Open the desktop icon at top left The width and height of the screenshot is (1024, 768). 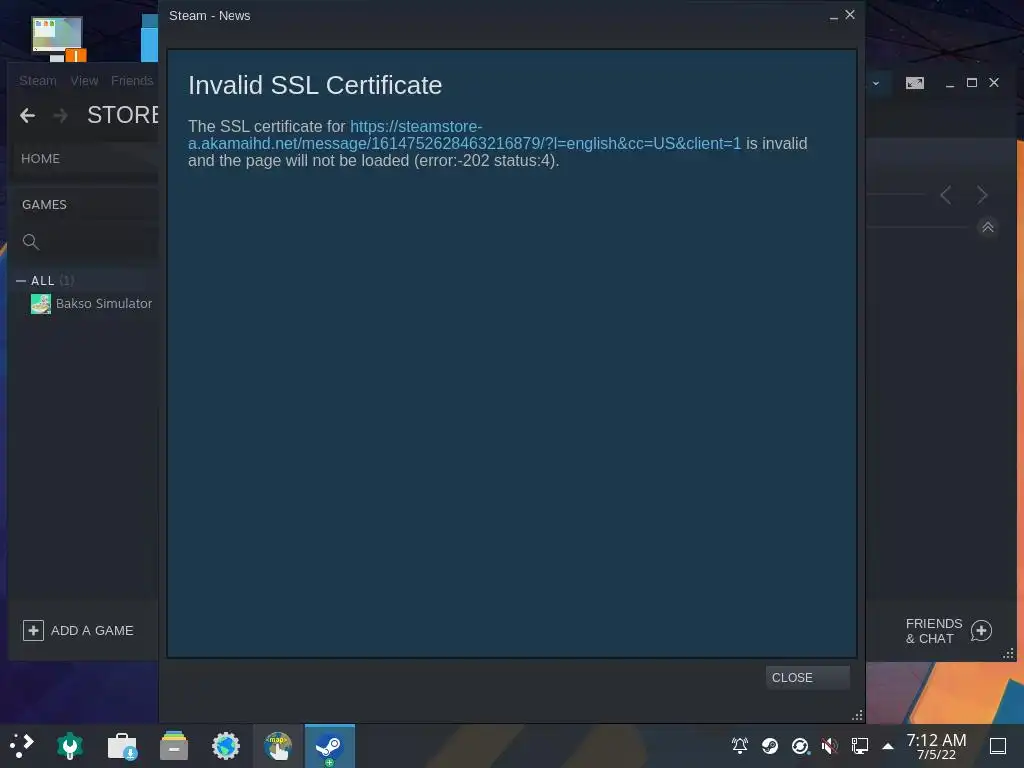[59, 39]
